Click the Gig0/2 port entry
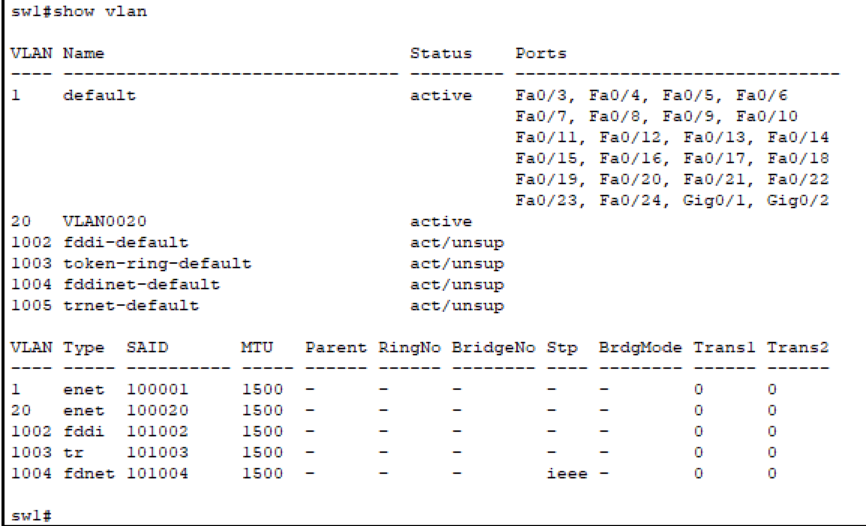The height and width of the screenshot is (526, 866). pyautogui.click(x=808, y=200)
